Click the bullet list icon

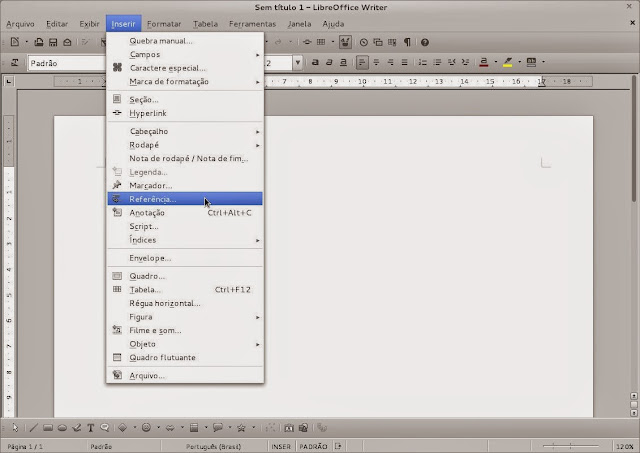pyautogui.click(x=437, y=62)
